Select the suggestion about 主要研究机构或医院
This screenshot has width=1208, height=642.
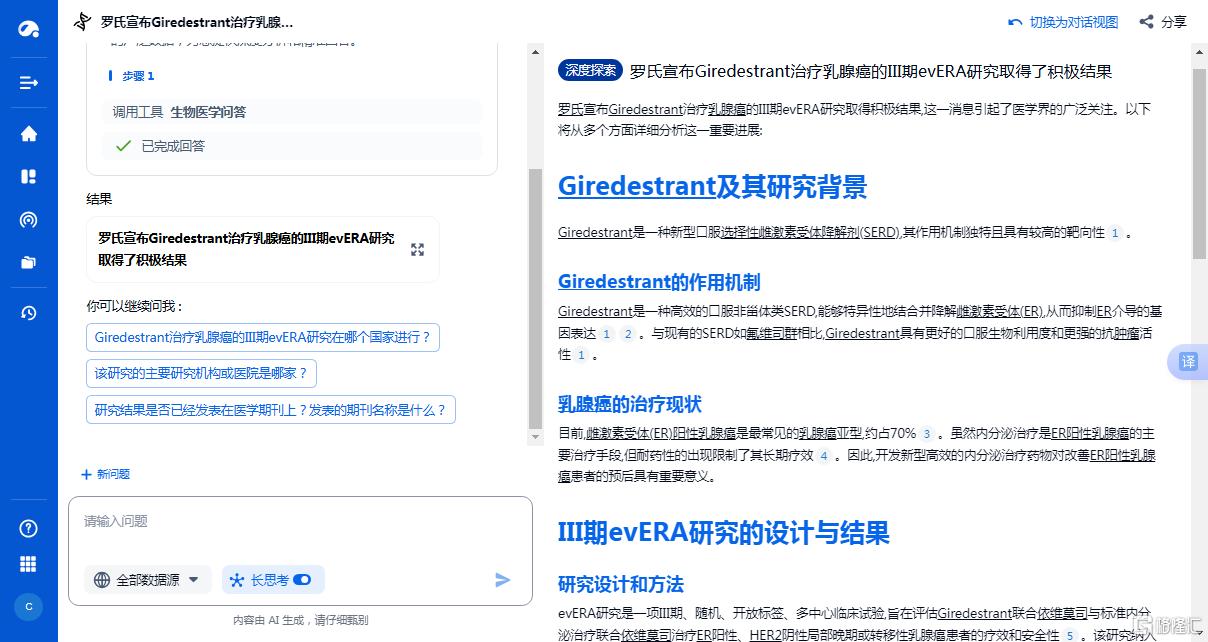tap(202, 374)
